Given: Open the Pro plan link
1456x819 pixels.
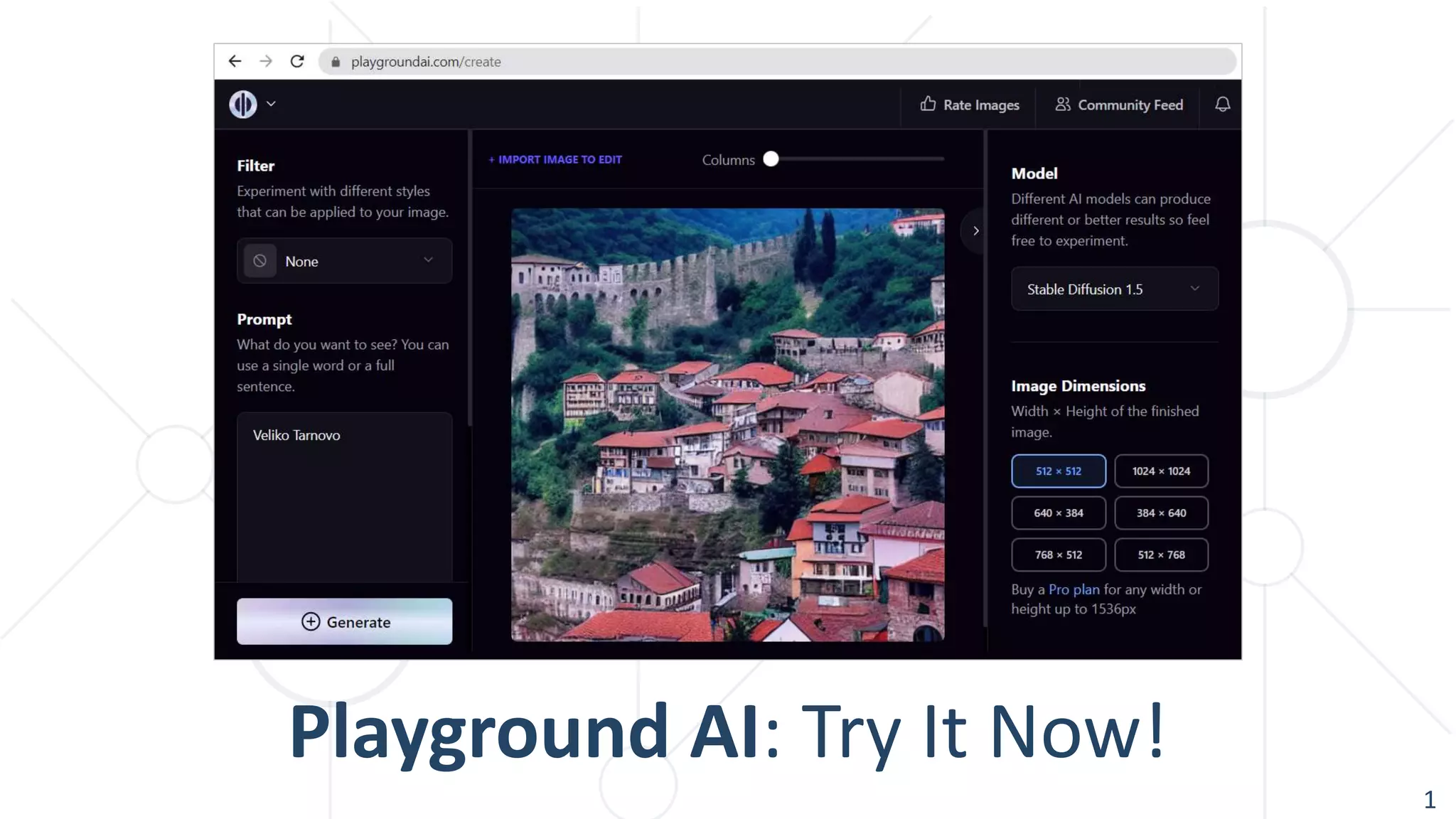Looking at the screenshot, I should pyautogui.click(x=1074, y=589).
